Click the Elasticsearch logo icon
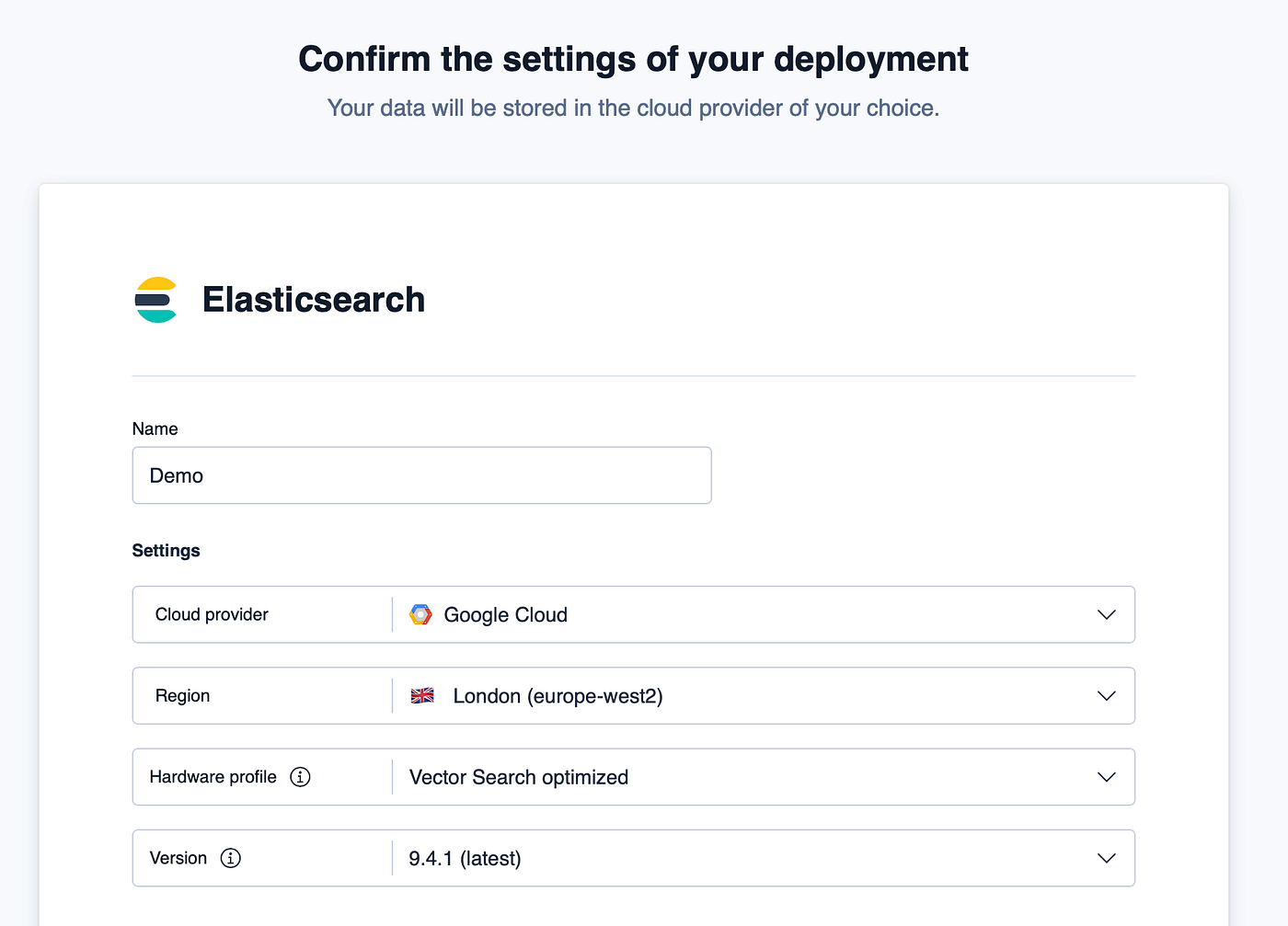Image resolution: width=1288 pixels, height=926 pixels. tap(155, 300)
